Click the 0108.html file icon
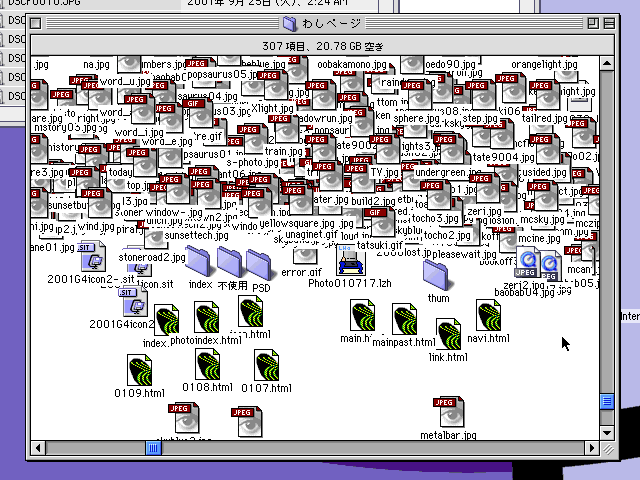Viewport: 640px width, 480px height. pos(208,365)
